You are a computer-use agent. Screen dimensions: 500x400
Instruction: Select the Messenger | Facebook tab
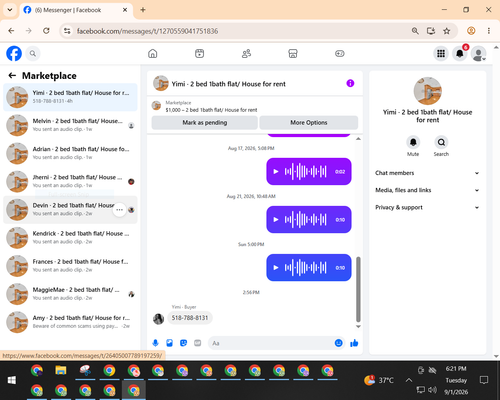click(x=76, y=10)
